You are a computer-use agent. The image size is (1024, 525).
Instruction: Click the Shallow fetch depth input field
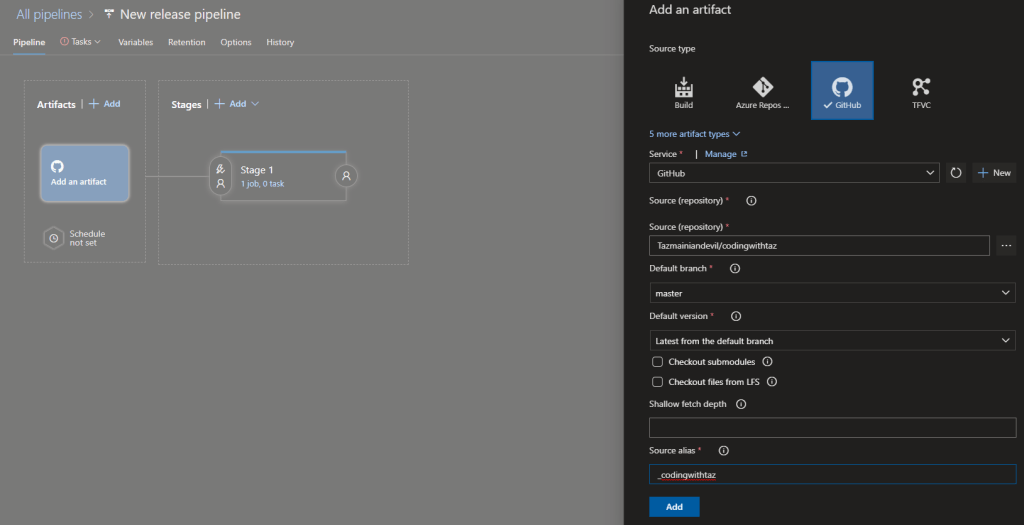832,428
